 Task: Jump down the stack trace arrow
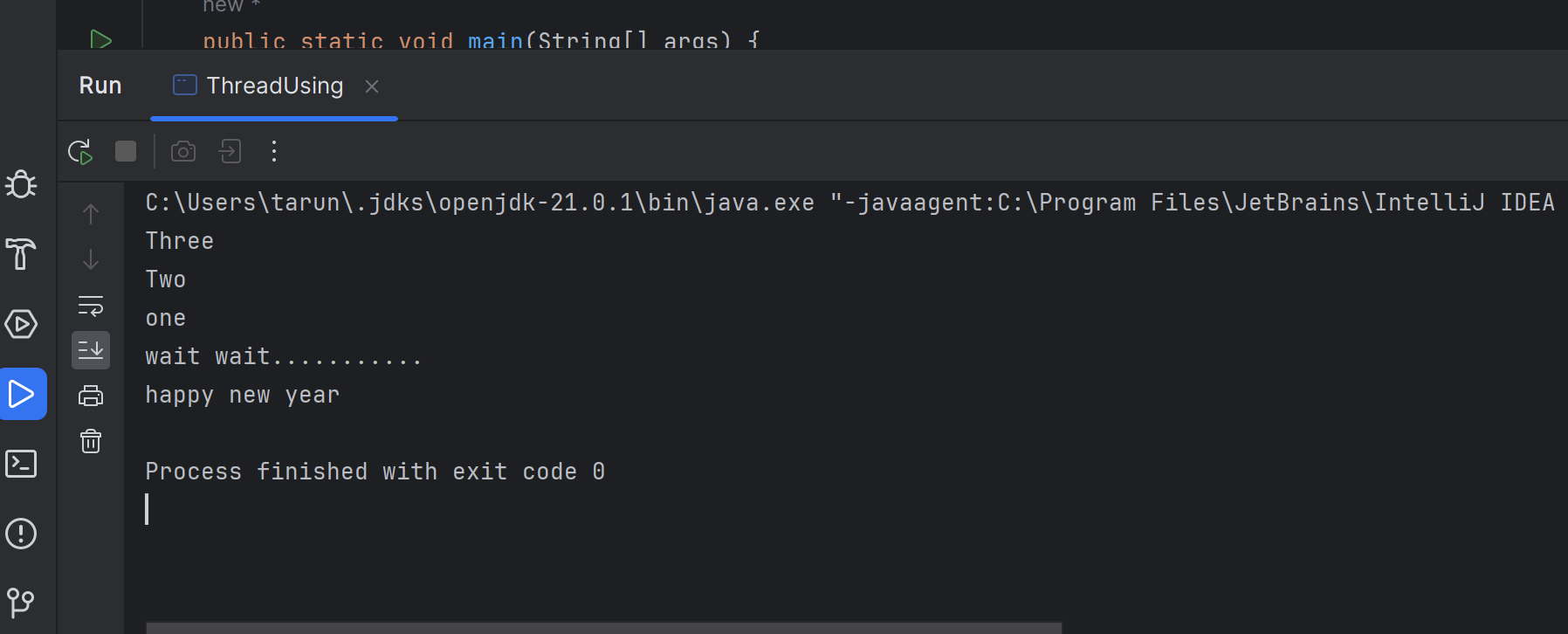91,259
